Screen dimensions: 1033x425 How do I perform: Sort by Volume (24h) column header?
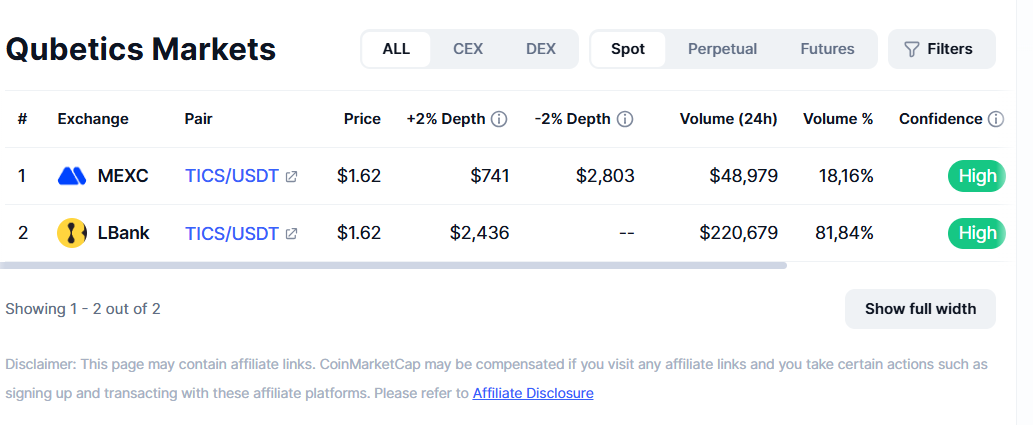point(729,119)
